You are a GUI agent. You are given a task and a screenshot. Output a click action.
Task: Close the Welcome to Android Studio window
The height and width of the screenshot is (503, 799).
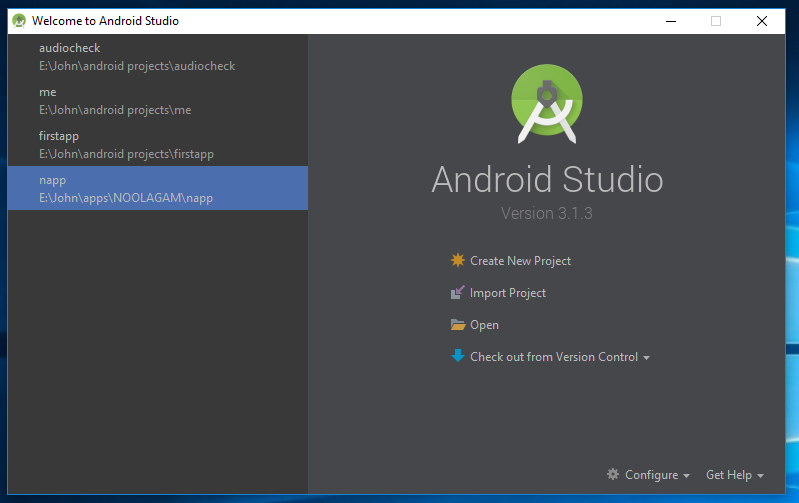click(762, 21)
